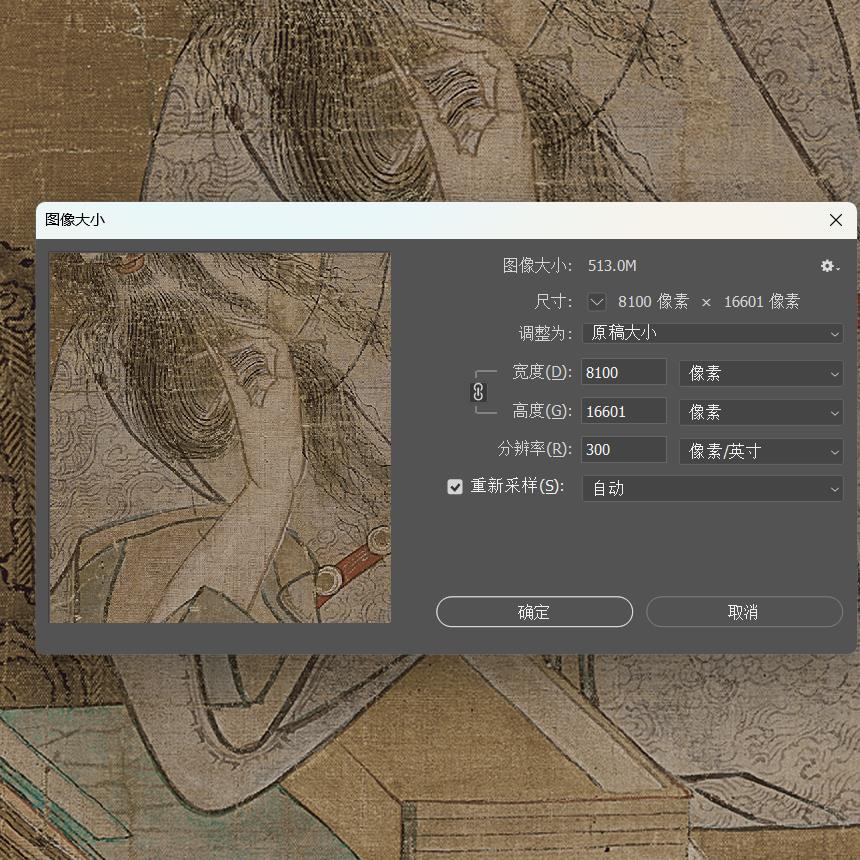Open the 分辨率 unit 像素/英寸 dropdown
The width and height of the screenshot is (860, 860).
[x=761, y=451]
